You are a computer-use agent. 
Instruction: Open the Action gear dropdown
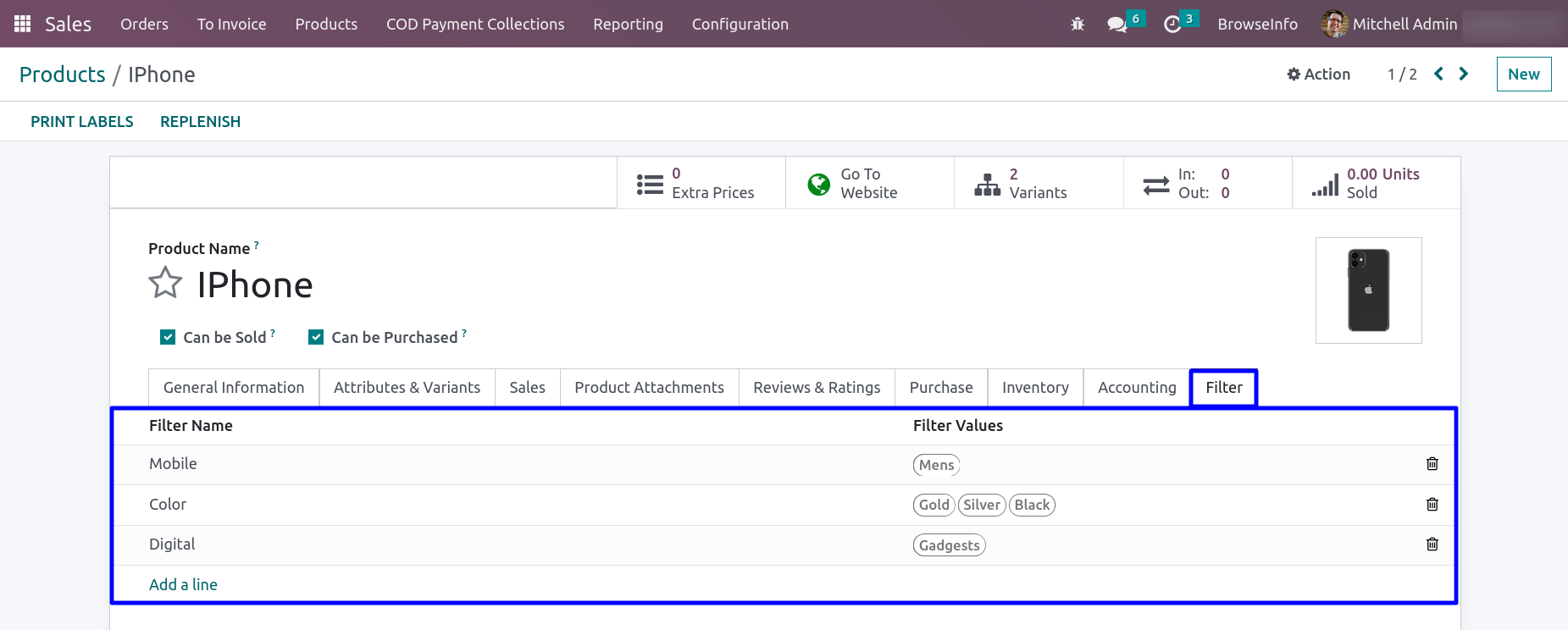[1318, 74]
